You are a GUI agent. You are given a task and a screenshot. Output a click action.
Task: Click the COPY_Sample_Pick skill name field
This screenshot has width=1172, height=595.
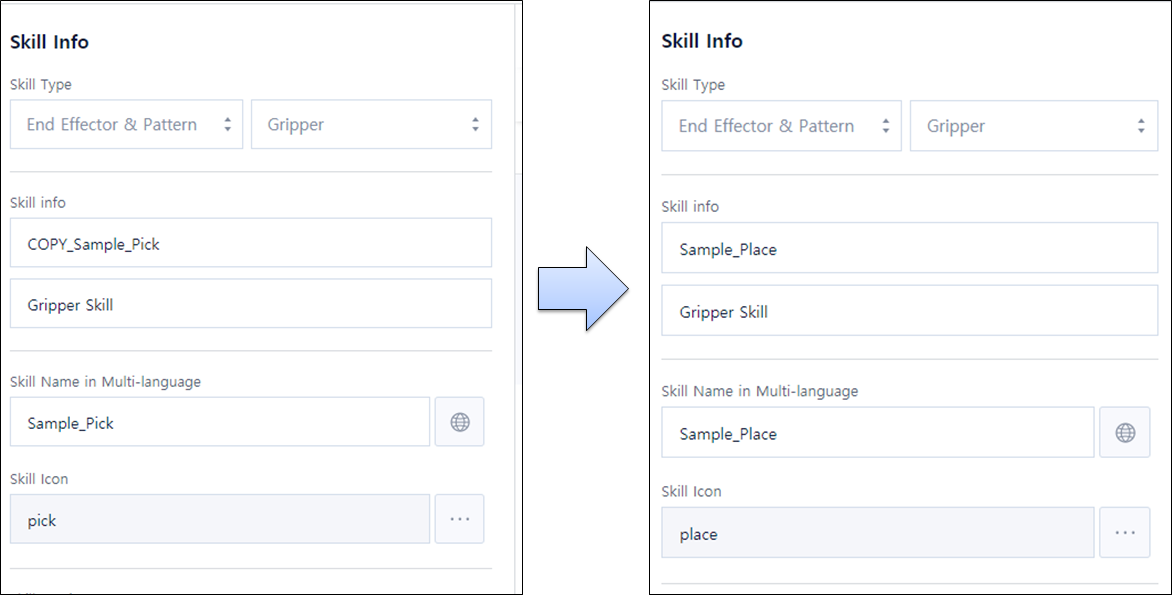coord(251,243)
